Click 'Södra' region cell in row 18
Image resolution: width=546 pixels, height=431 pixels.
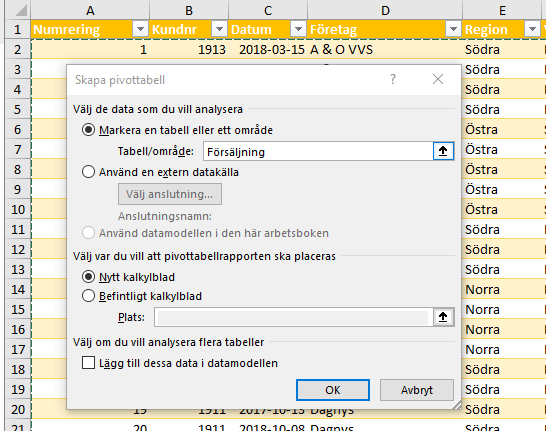point(502,369)
